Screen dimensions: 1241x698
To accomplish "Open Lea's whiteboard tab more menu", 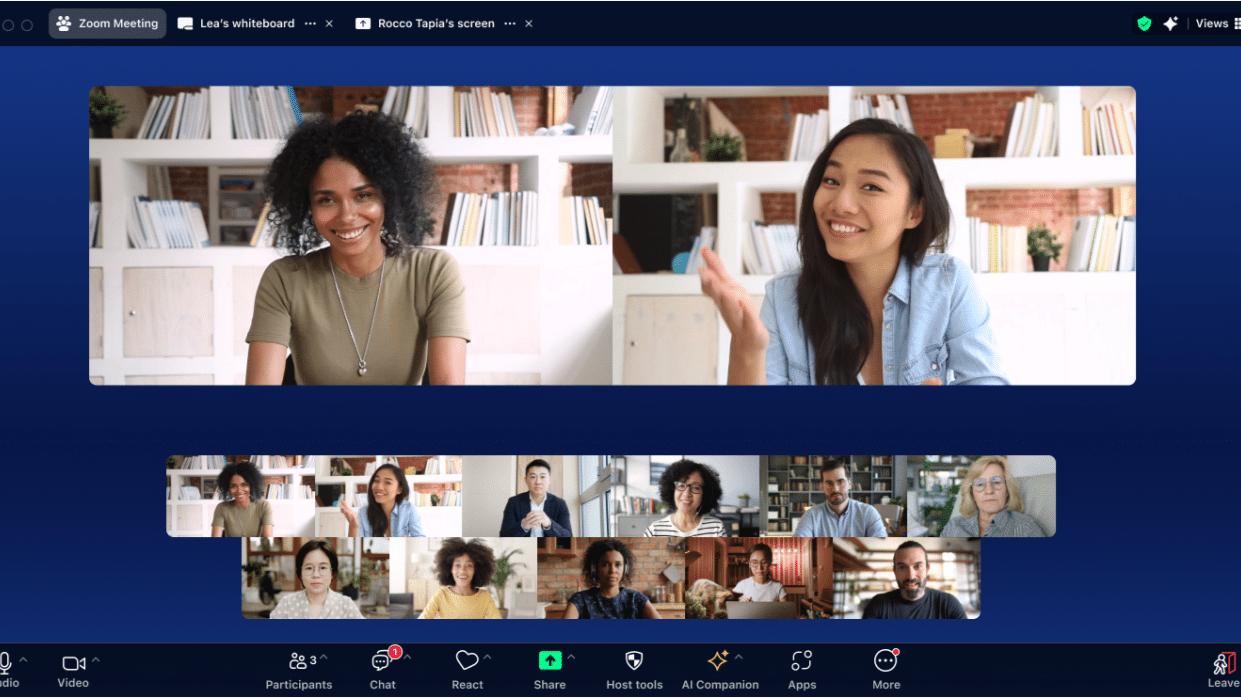I will coord(310,23).
